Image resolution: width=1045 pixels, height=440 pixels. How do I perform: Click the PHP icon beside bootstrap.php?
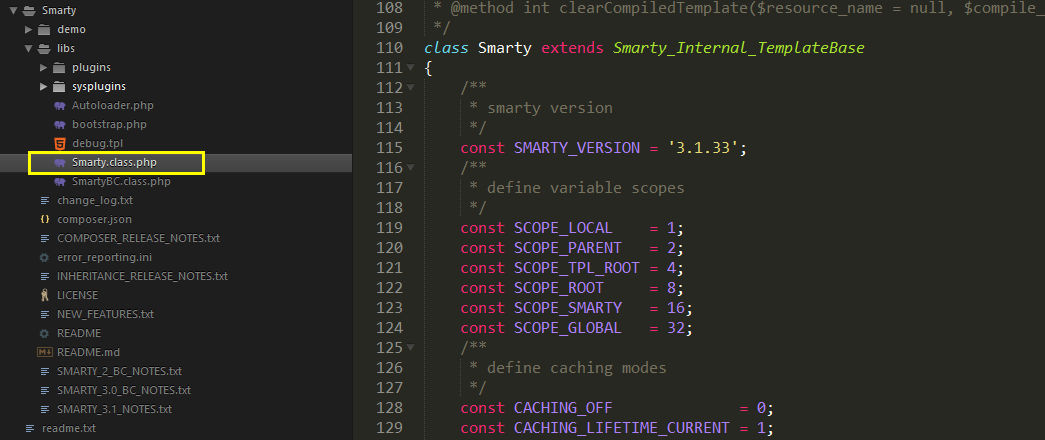[60, 125]
